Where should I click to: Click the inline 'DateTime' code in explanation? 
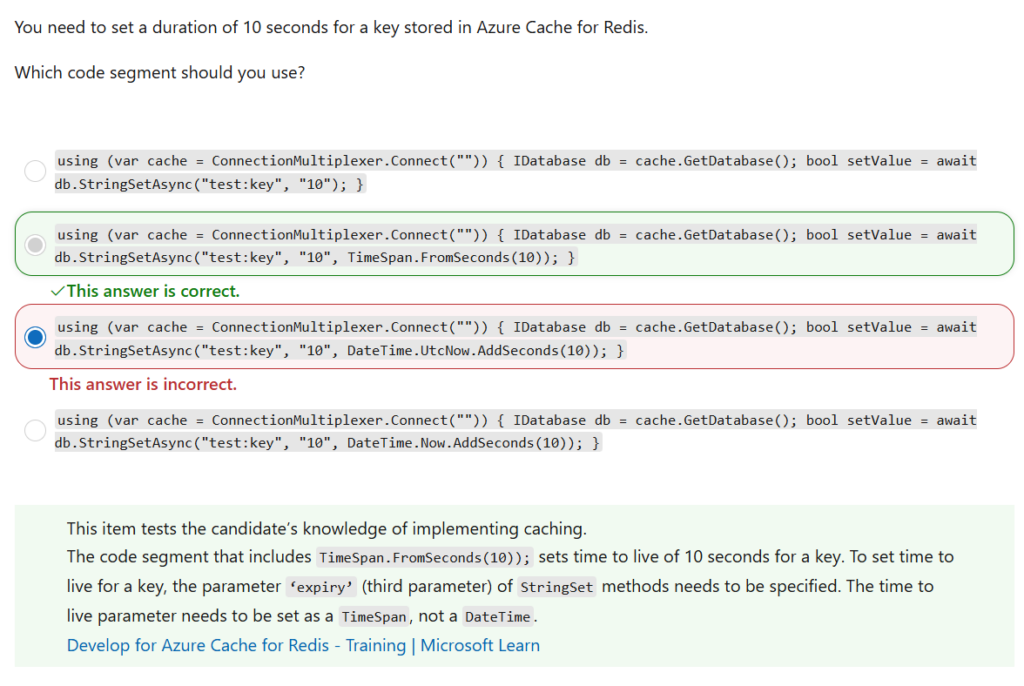498,617
